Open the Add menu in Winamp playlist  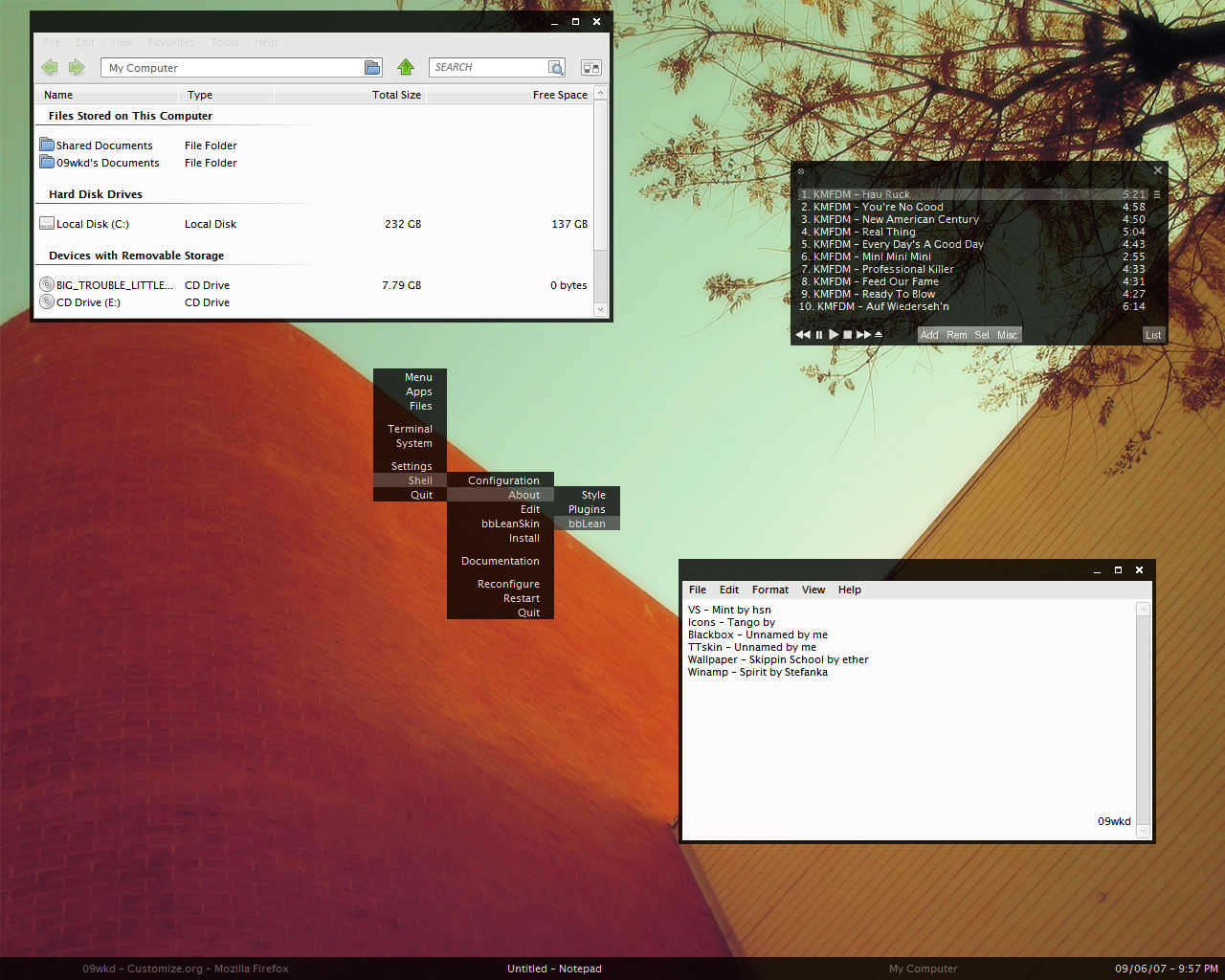(929, 335)
